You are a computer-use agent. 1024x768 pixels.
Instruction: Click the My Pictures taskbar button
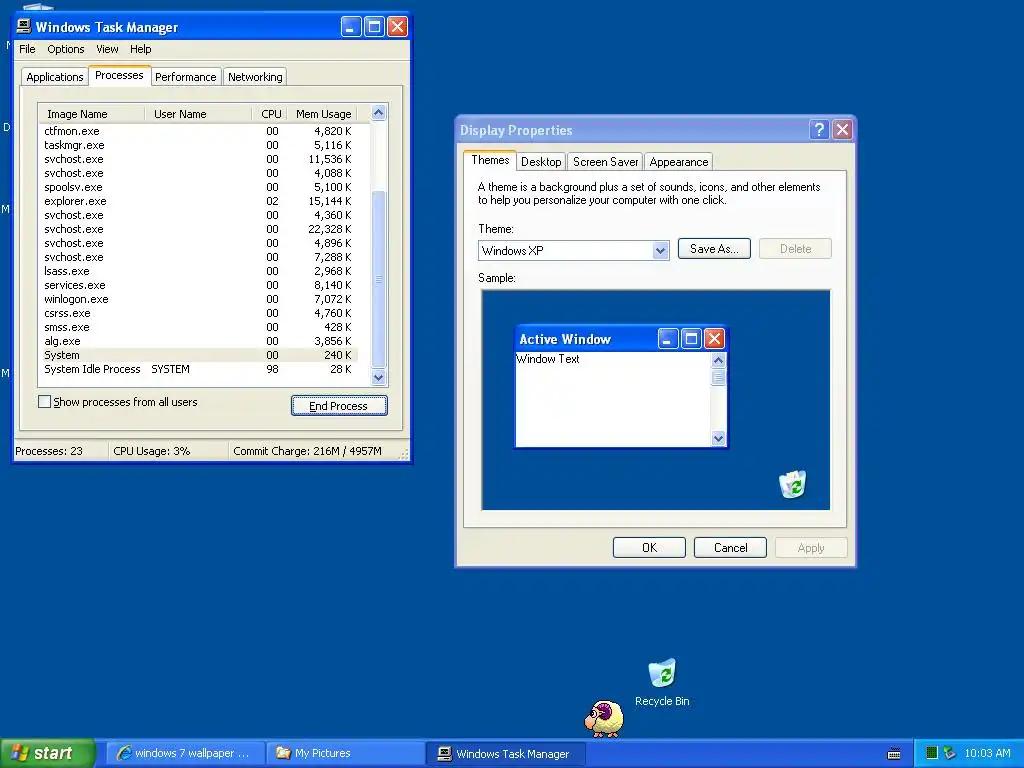346,754
